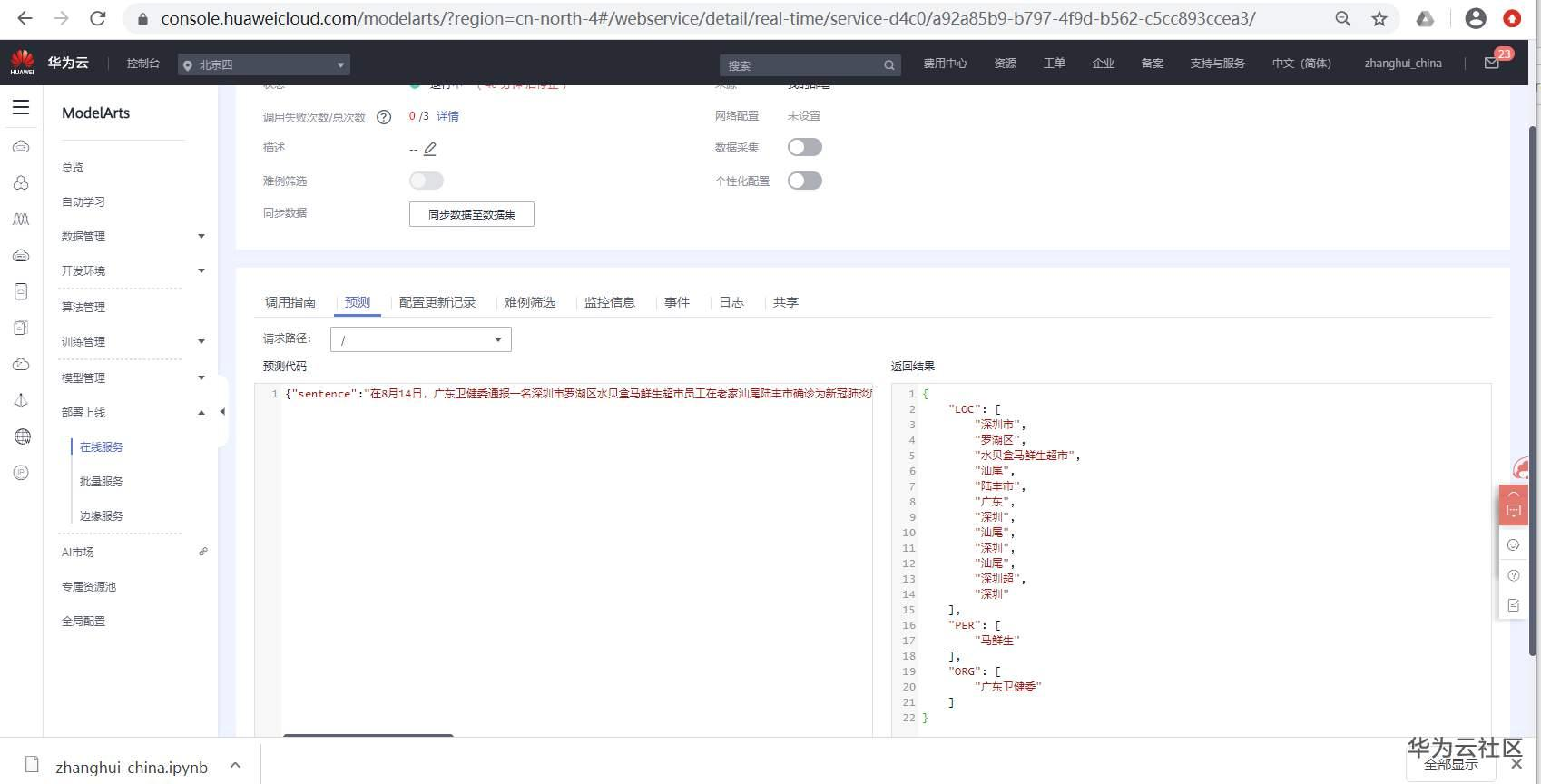This screenshot has height=784, width=1541.
Task: Expand 数据管理 menu arrow
Action: click(x=201, y=236)
